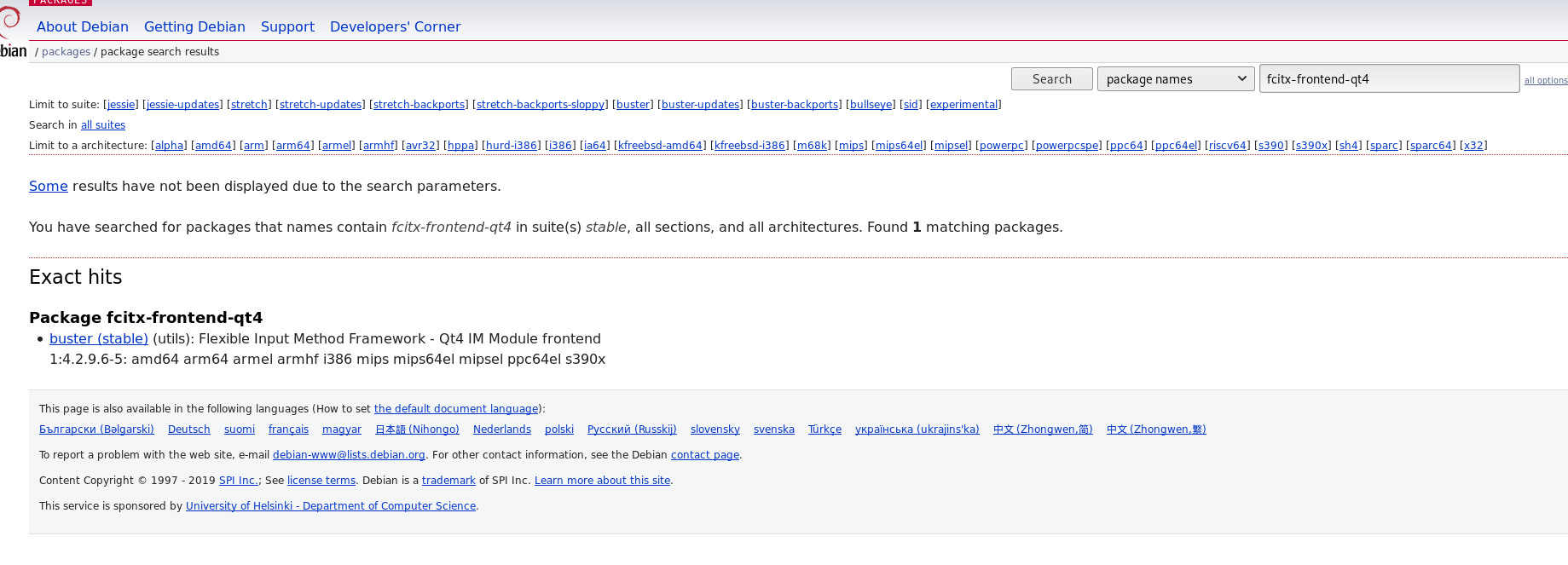Viewport: 1568px width, 565px height.
Task: Click the Debian swirl logo
Action: point(10,32)
